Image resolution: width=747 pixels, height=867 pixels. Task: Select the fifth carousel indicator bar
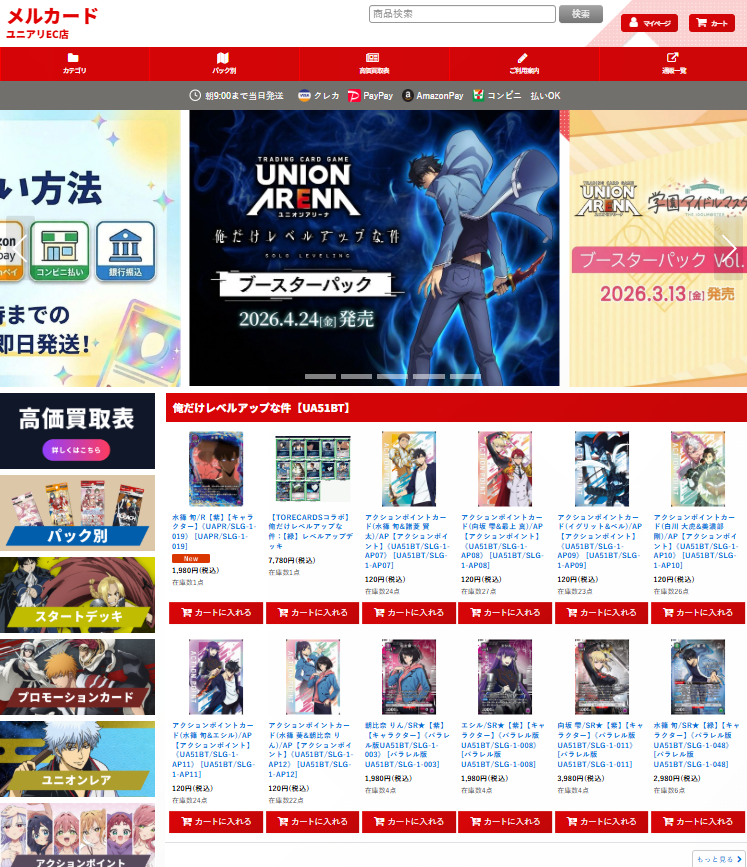click(x=465, y=376)
